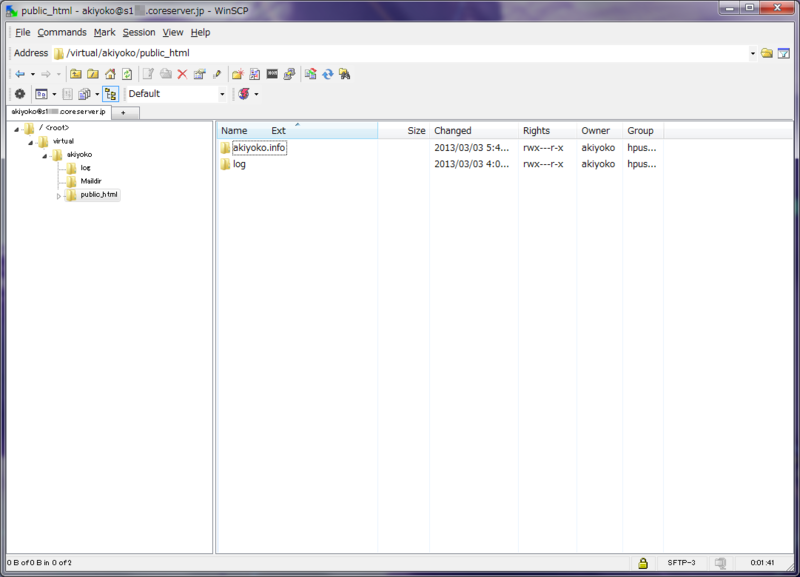
Task: Collapse the akiyoko tree node
Action: (x=44, y=156)
